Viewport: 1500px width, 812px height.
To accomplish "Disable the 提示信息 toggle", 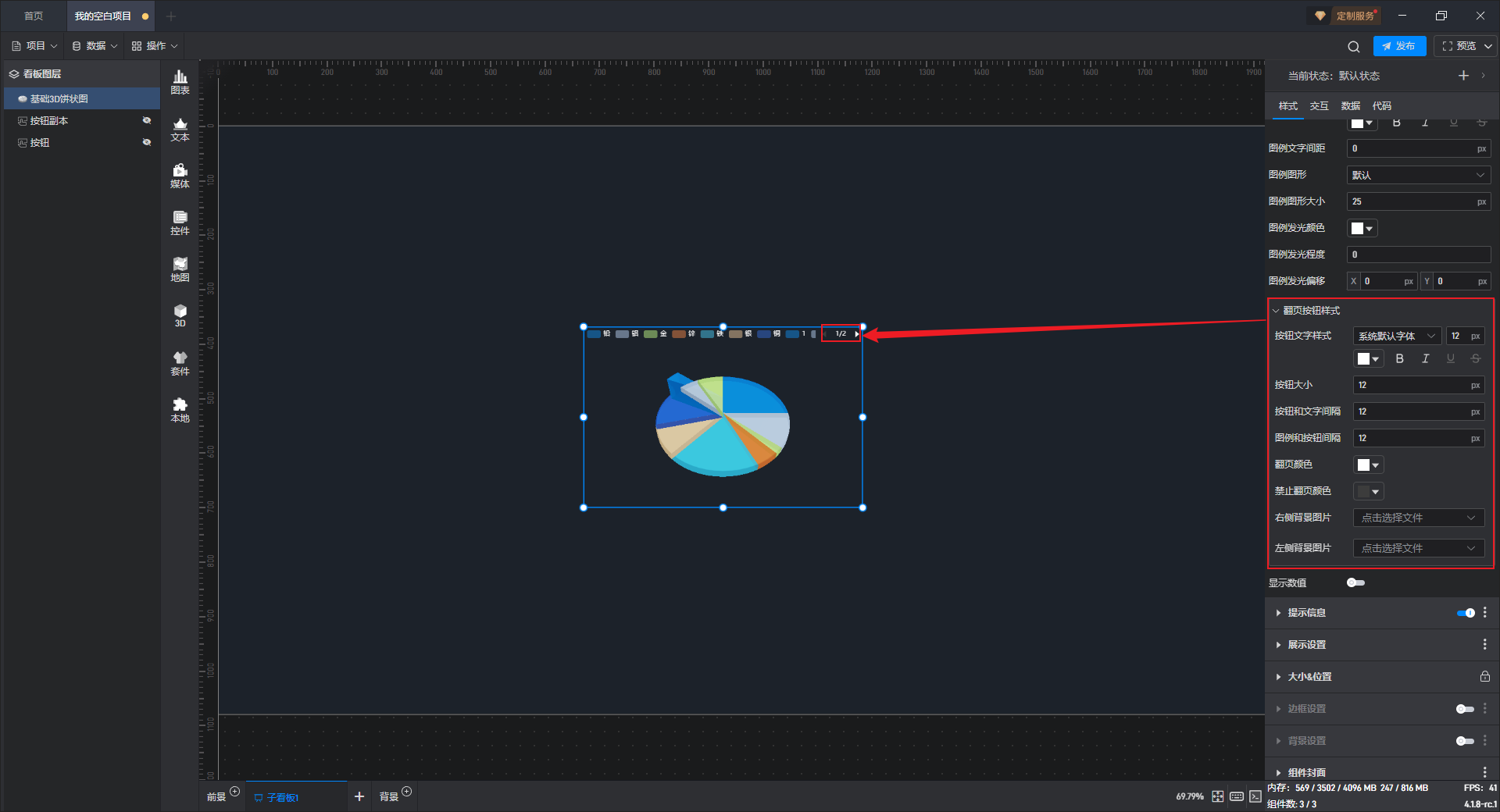I will pos(1466,613).
